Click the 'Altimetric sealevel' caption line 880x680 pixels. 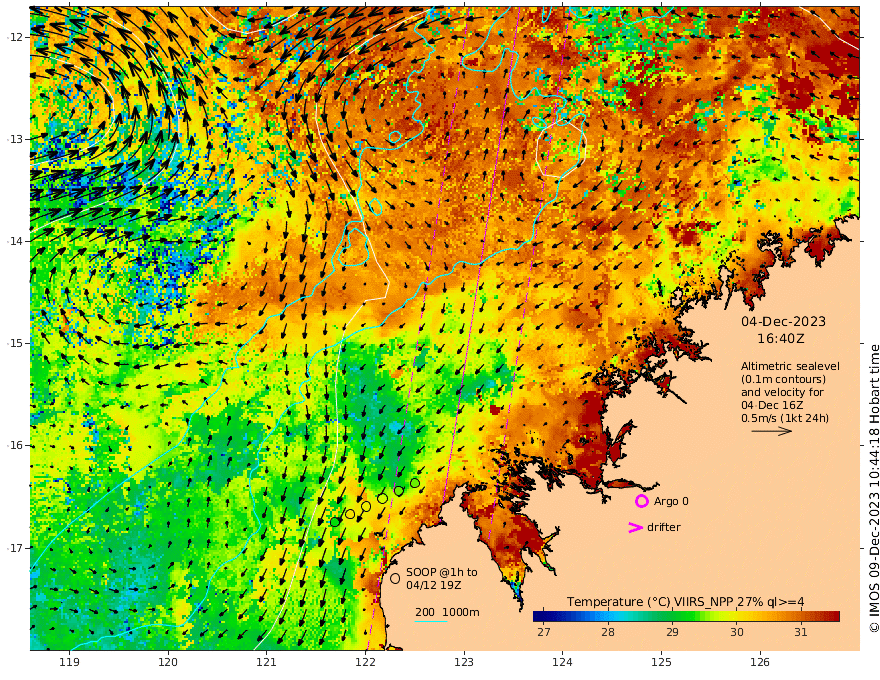click(790, 366)
